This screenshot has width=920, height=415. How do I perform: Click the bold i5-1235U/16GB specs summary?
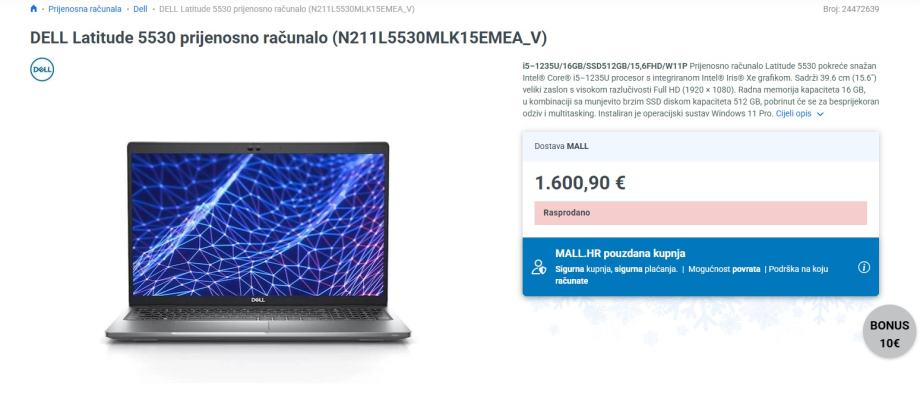click(x=605, y=66)
